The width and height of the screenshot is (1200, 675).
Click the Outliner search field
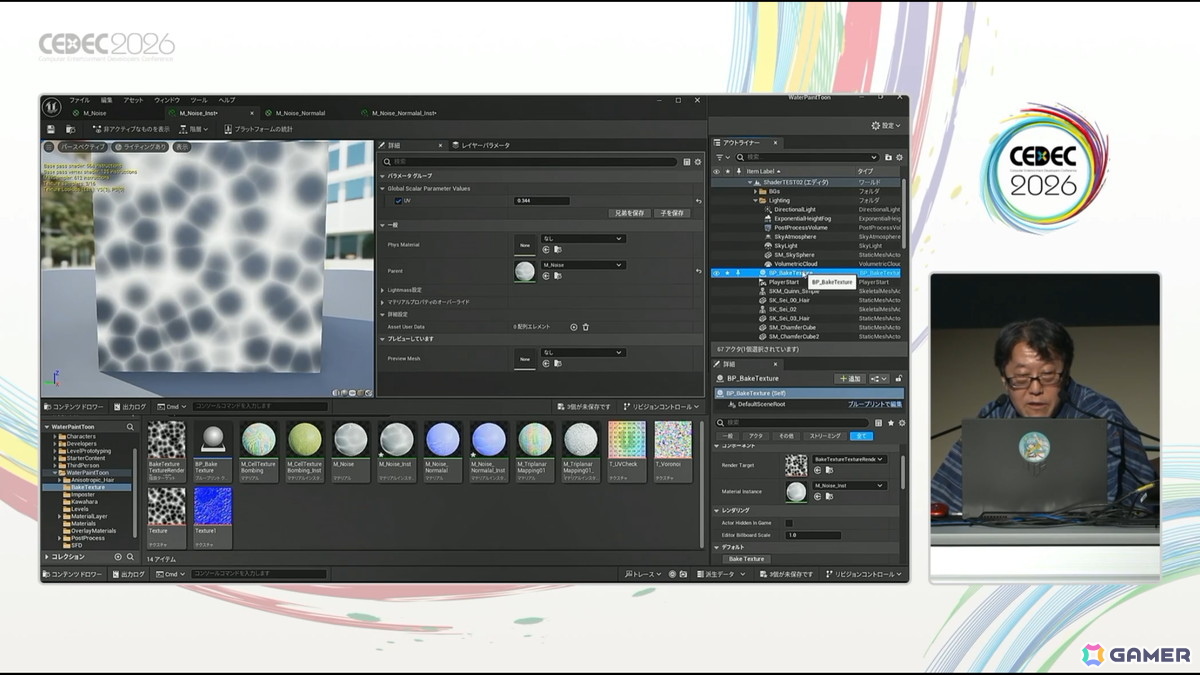click(x=807, y=157)
